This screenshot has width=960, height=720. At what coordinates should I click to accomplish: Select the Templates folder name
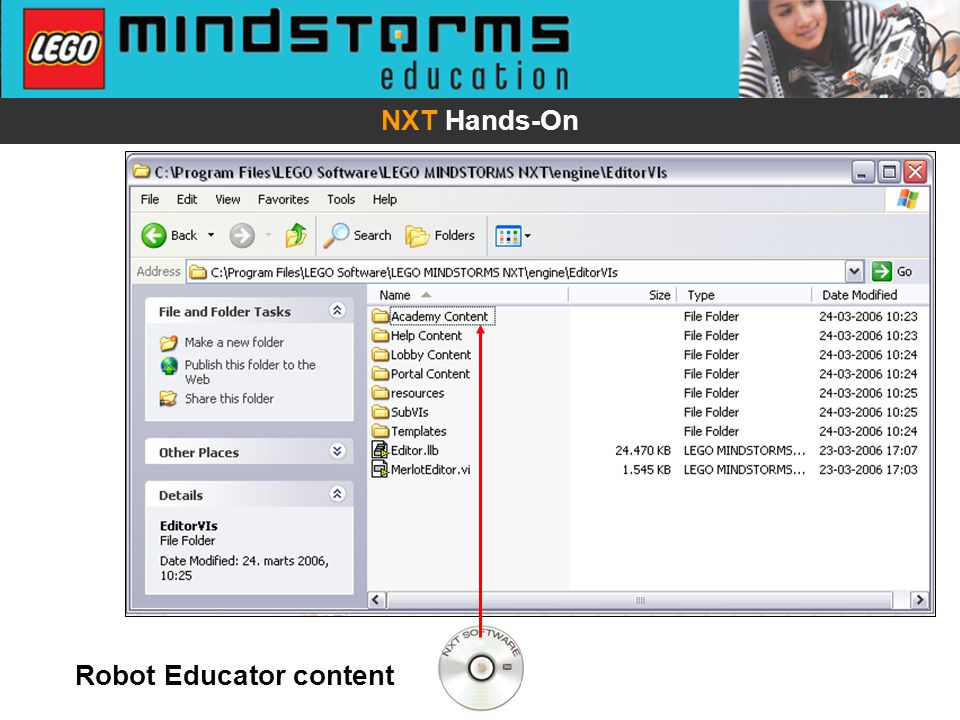coord(418,431)
